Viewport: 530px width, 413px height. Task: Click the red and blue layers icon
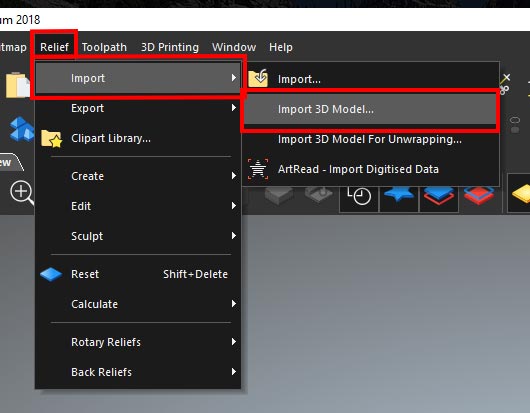point(479,196)
